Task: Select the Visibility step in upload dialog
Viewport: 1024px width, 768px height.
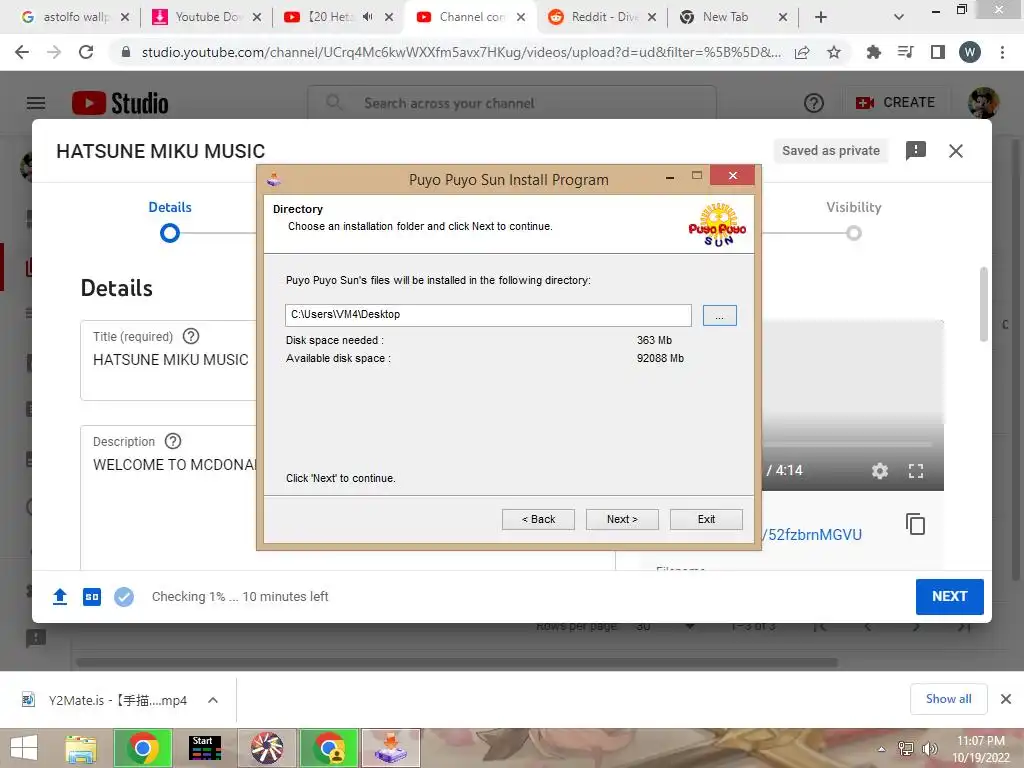Action: tap(854, 221)
